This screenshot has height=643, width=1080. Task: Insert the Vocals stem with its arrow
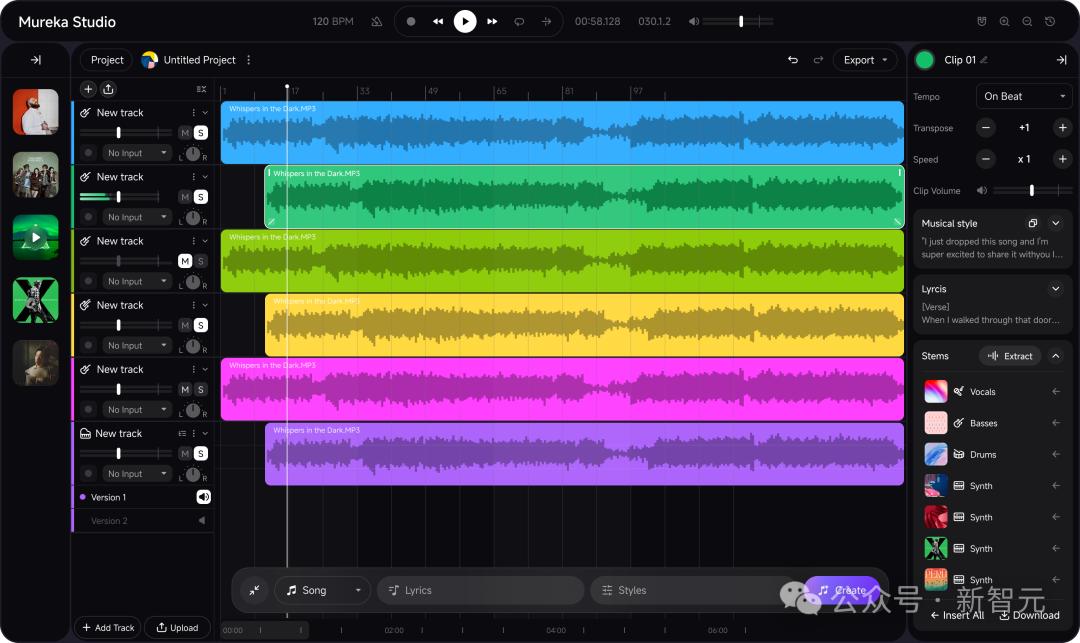[x=1056, y=392]
